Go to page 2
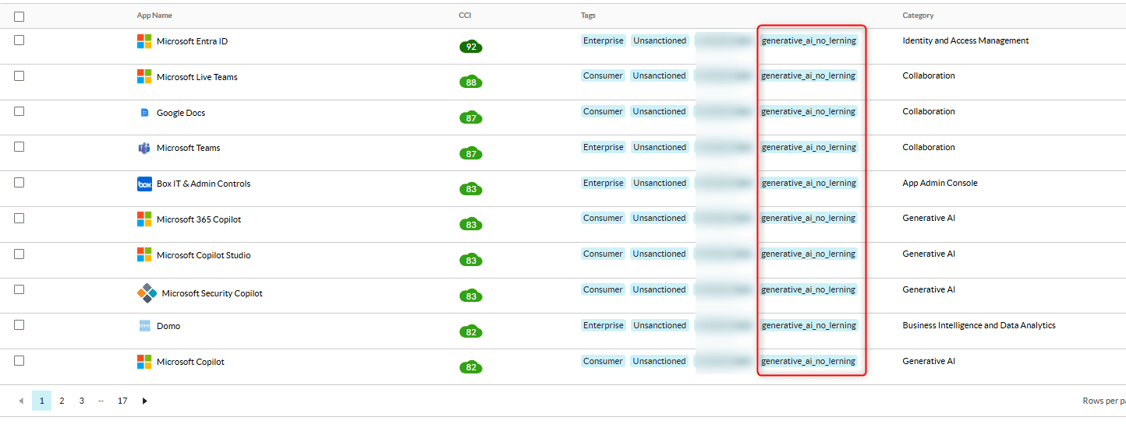The image size is (1126, 424). pos(62,401)
